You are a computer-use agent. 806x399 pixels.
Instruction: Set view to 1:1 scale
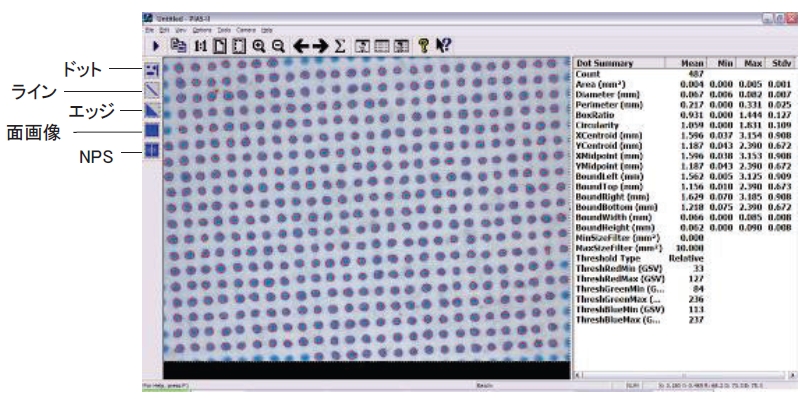click(200, 46)
